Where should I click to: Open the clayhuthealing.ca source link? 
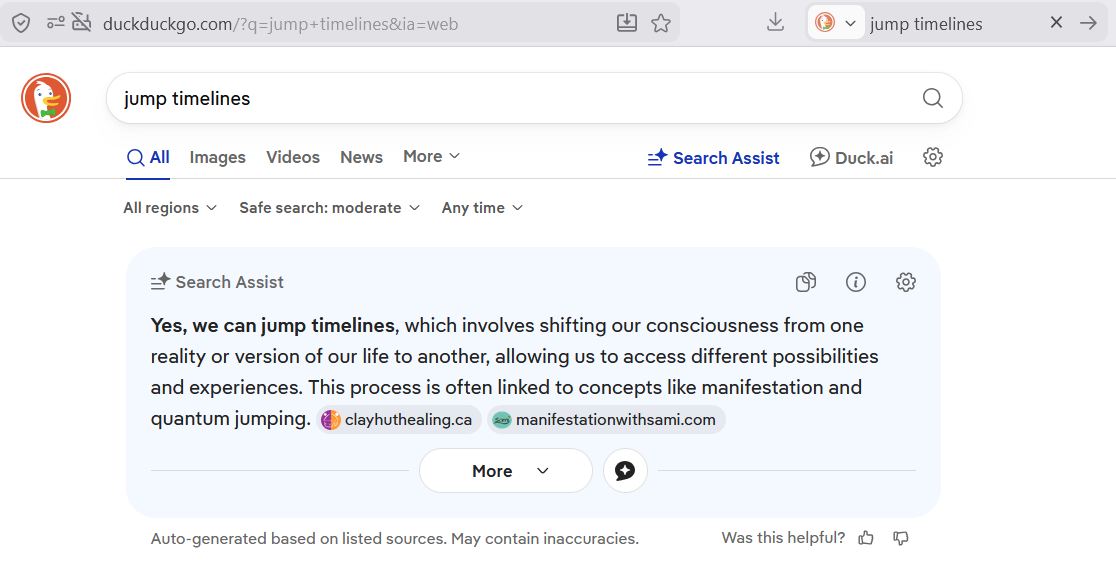pyautogui.click(x=399, y=420)
